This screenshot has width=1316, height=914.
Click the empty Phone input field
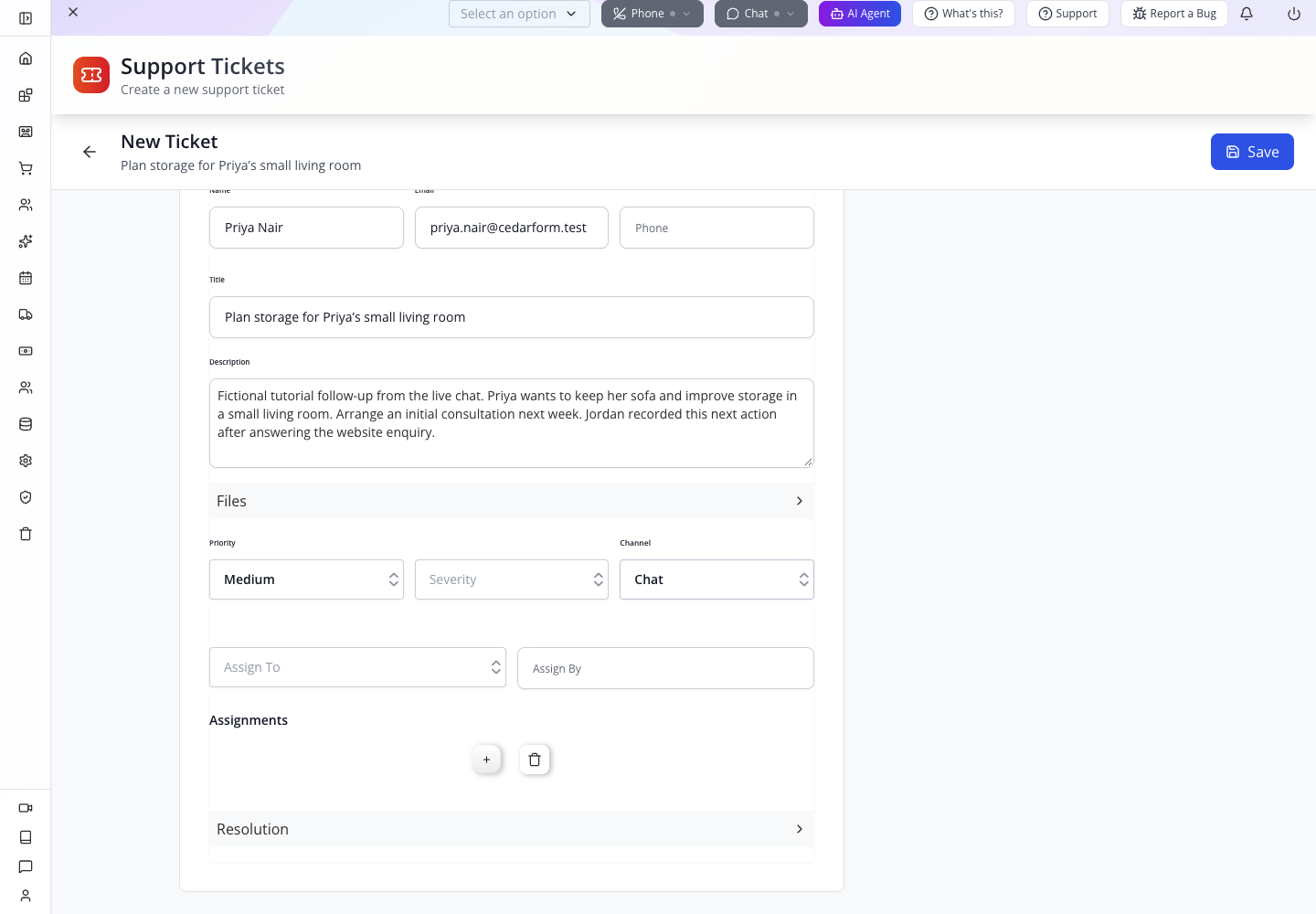(716, 228)
